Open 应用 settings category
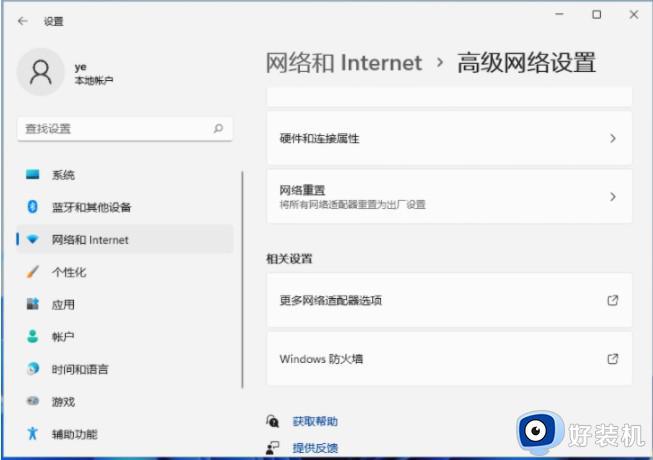 pos(125,304)
